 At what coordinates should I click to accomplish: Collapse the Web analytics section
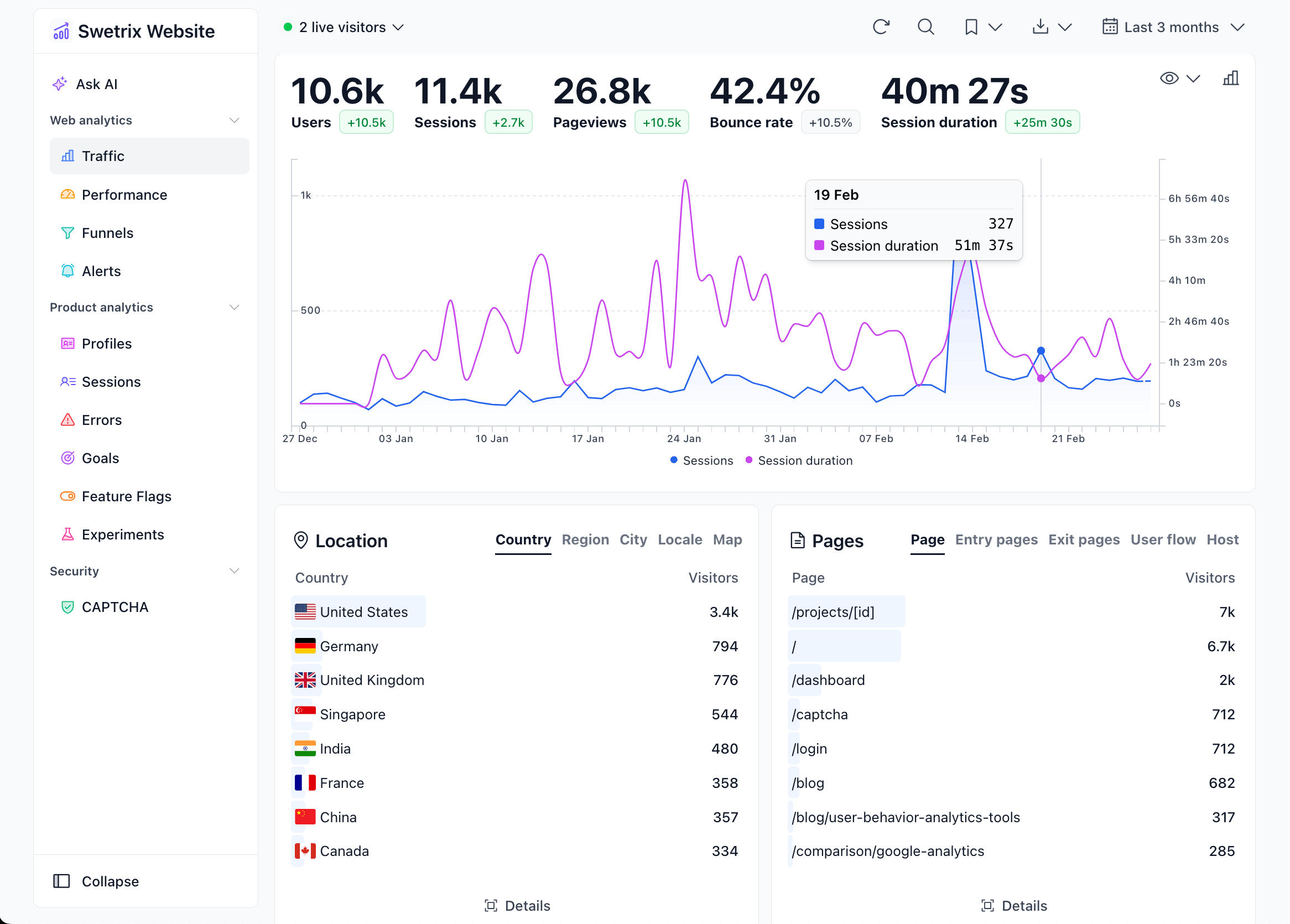tap(234, 120)
